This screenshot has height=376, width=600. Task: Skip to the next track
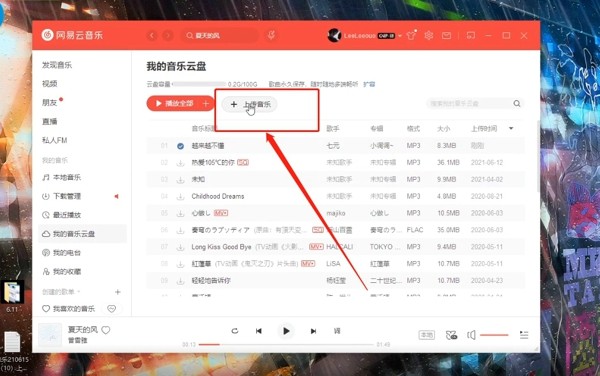coord(313,331)
